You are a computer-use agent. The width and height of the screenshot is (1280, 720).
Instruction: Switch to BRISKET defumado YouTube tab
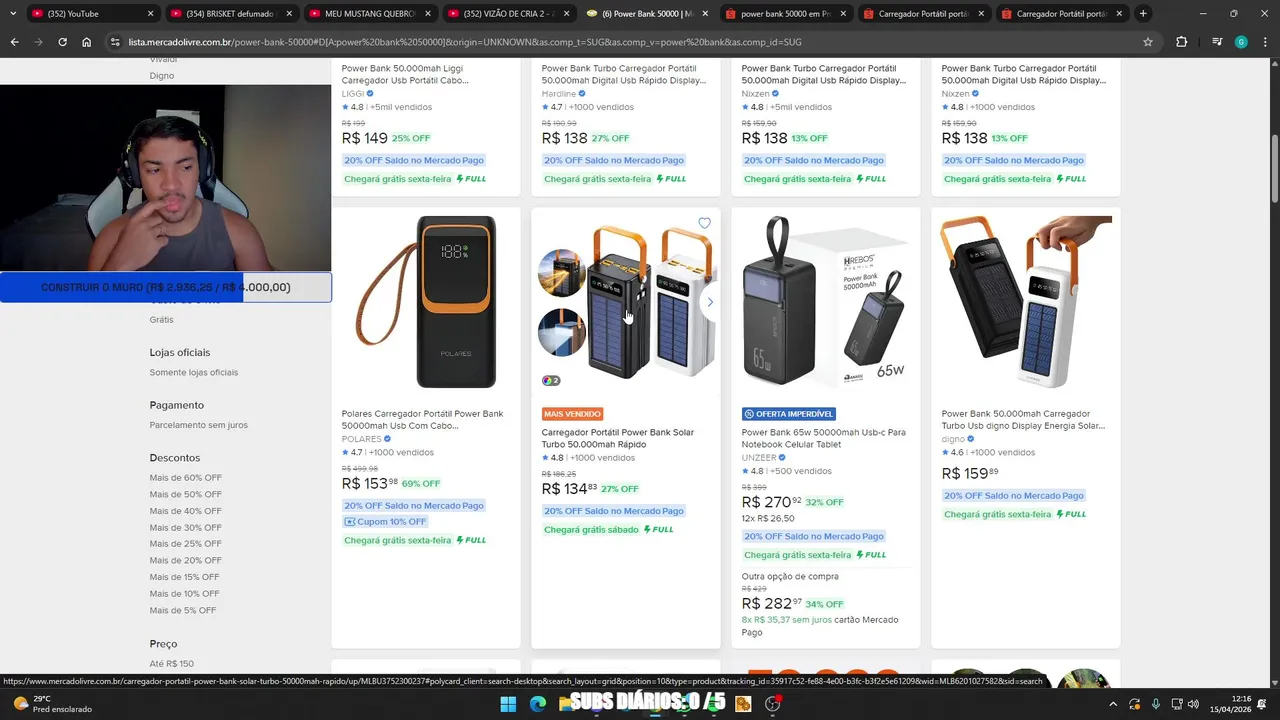point(228,14)
